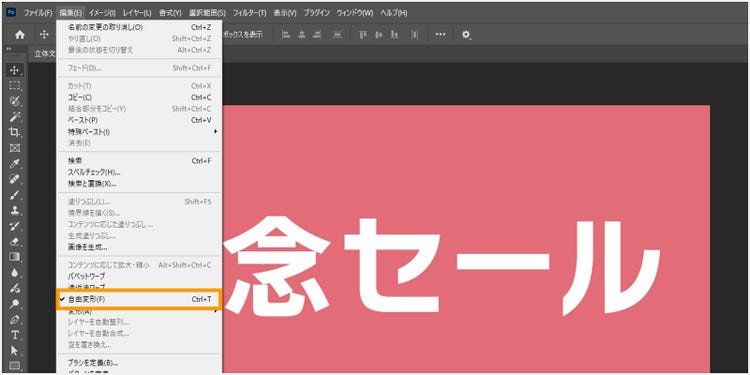Image resolution: width=750 pixels, height=375 pixels.
Task: Select the Dodge tool
Action: tap(15, 304)
